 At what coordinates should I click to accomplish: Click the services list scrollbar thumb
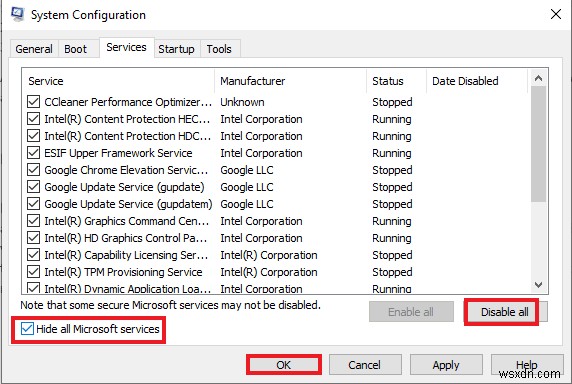538,144
